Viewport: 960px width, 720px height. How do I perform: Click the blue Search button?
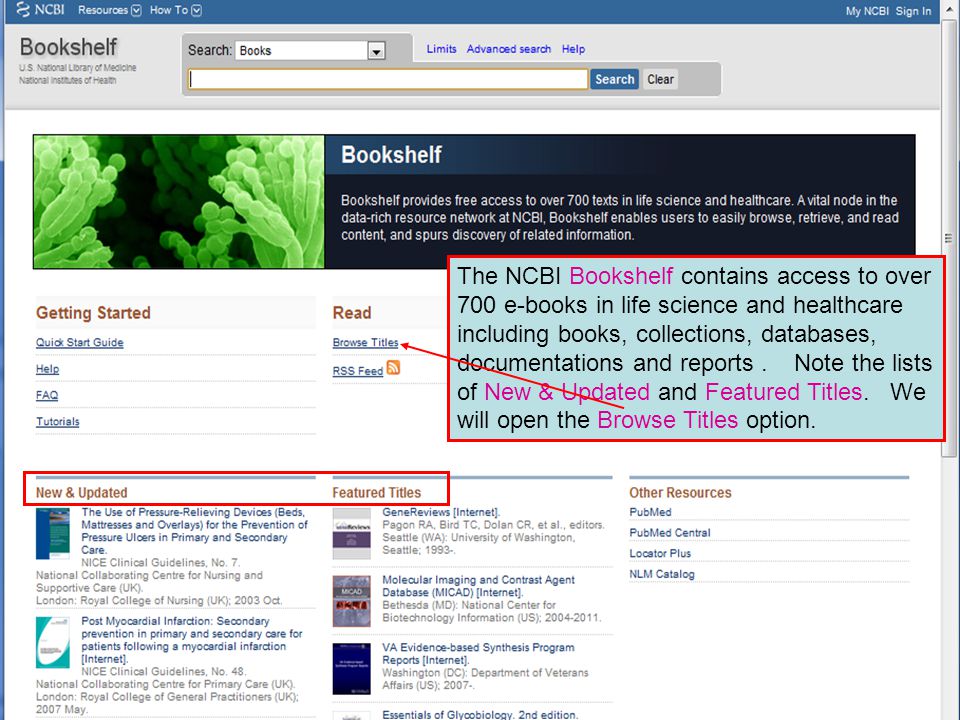click(x=615, y=80)
